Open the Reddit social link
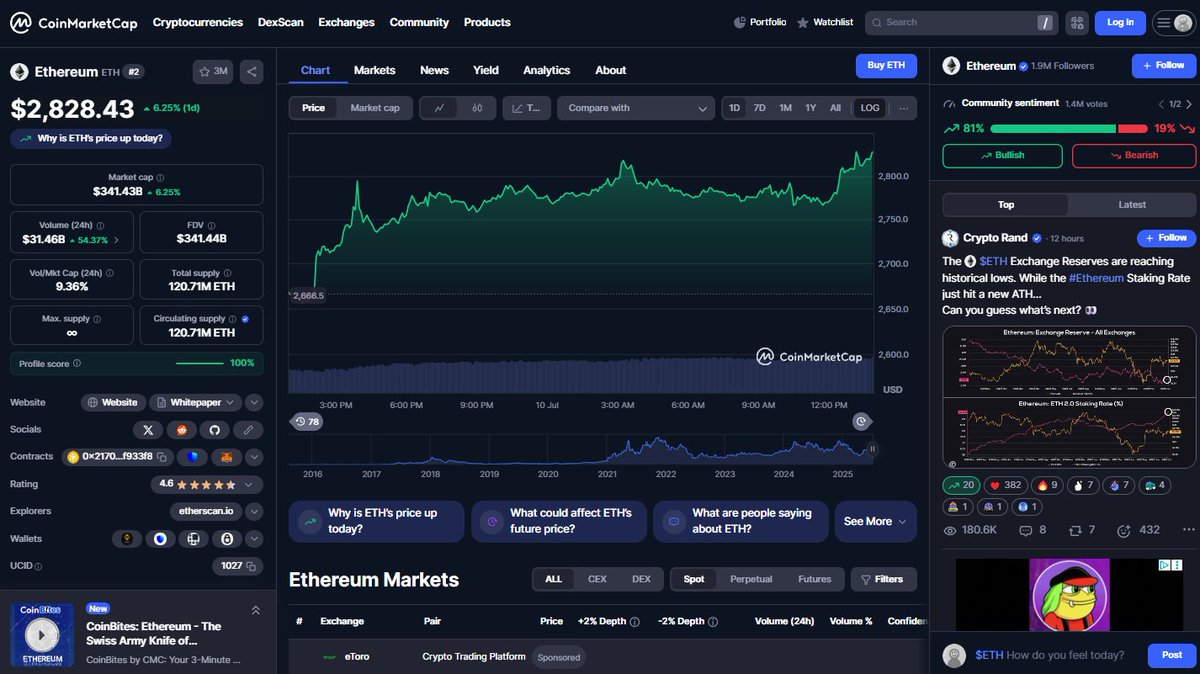Image resolution: width=1200 pixels, height=674 pixels. pos(181,430)
